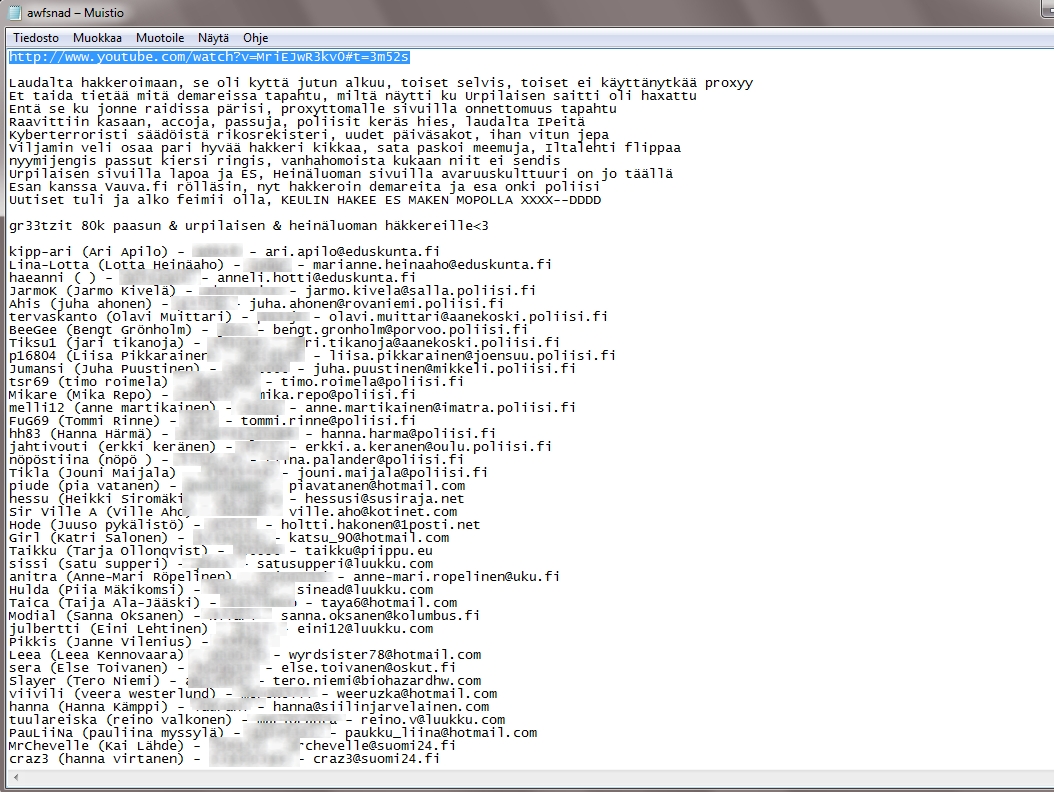This screenshot has height=792, width=1054.
Task: Open the Tiedosto menu
Action: (36, 38)
